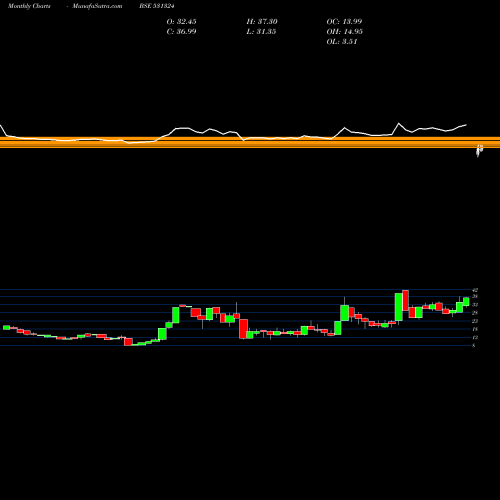Click the 23 price axis label
This screenshot has height=500, width=500.
coord(475,321)
